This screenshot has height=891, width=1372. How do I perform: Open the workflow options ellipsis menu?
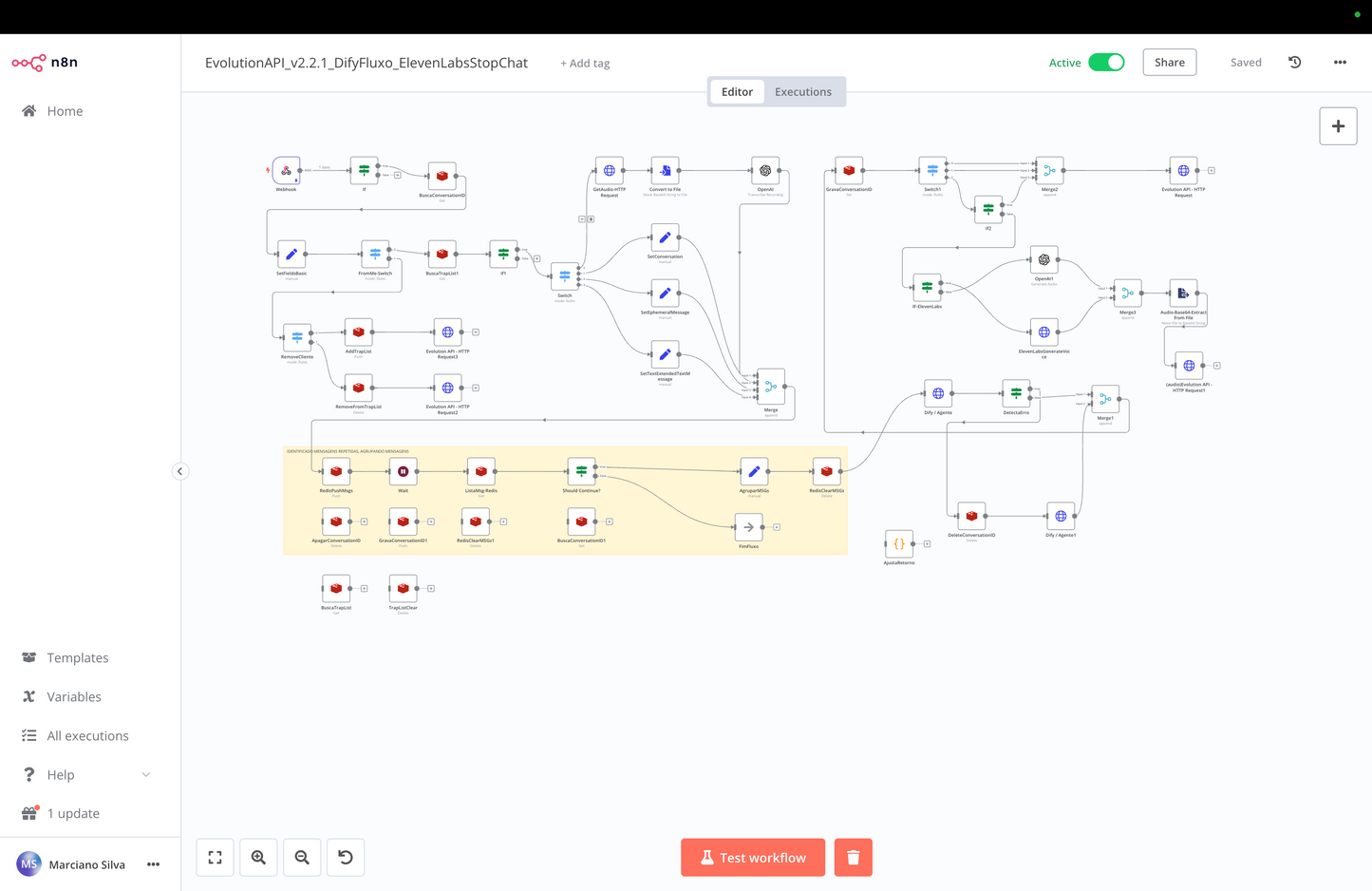click(x=1340, y=62)
